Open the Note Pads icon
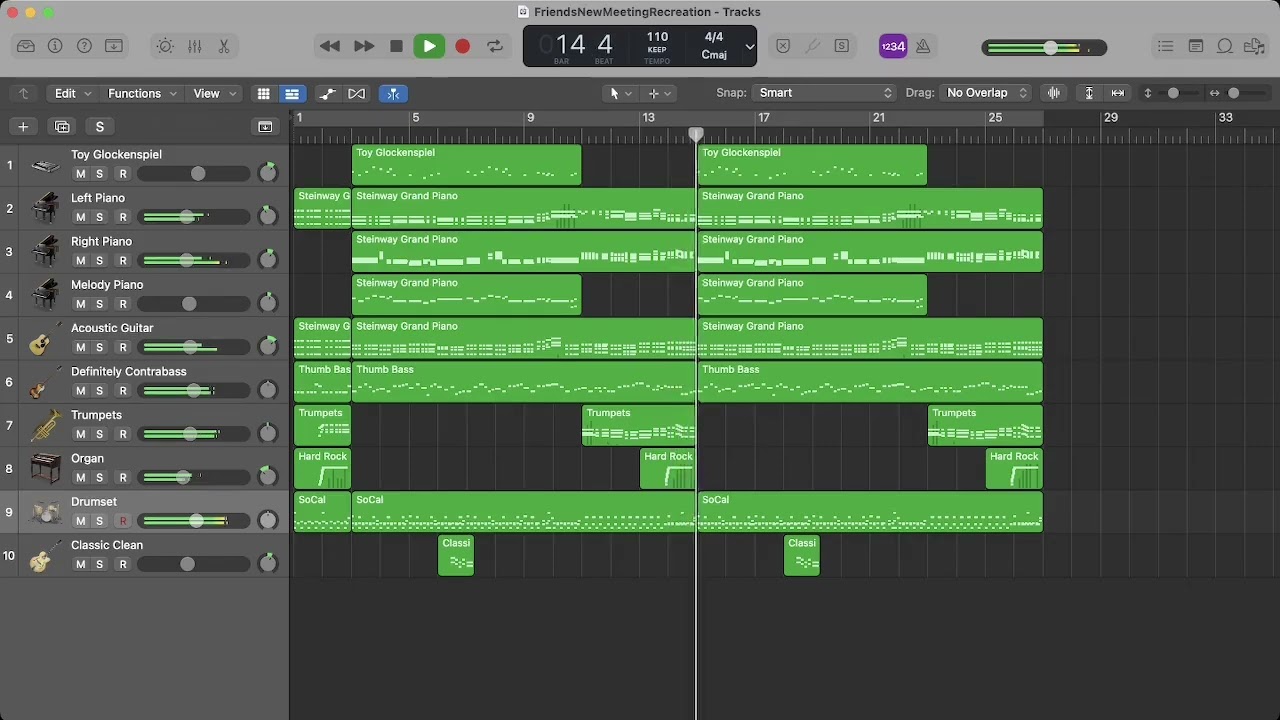Image resolution: width=1280 pixels, height=720 pixels. point(1195,46)
